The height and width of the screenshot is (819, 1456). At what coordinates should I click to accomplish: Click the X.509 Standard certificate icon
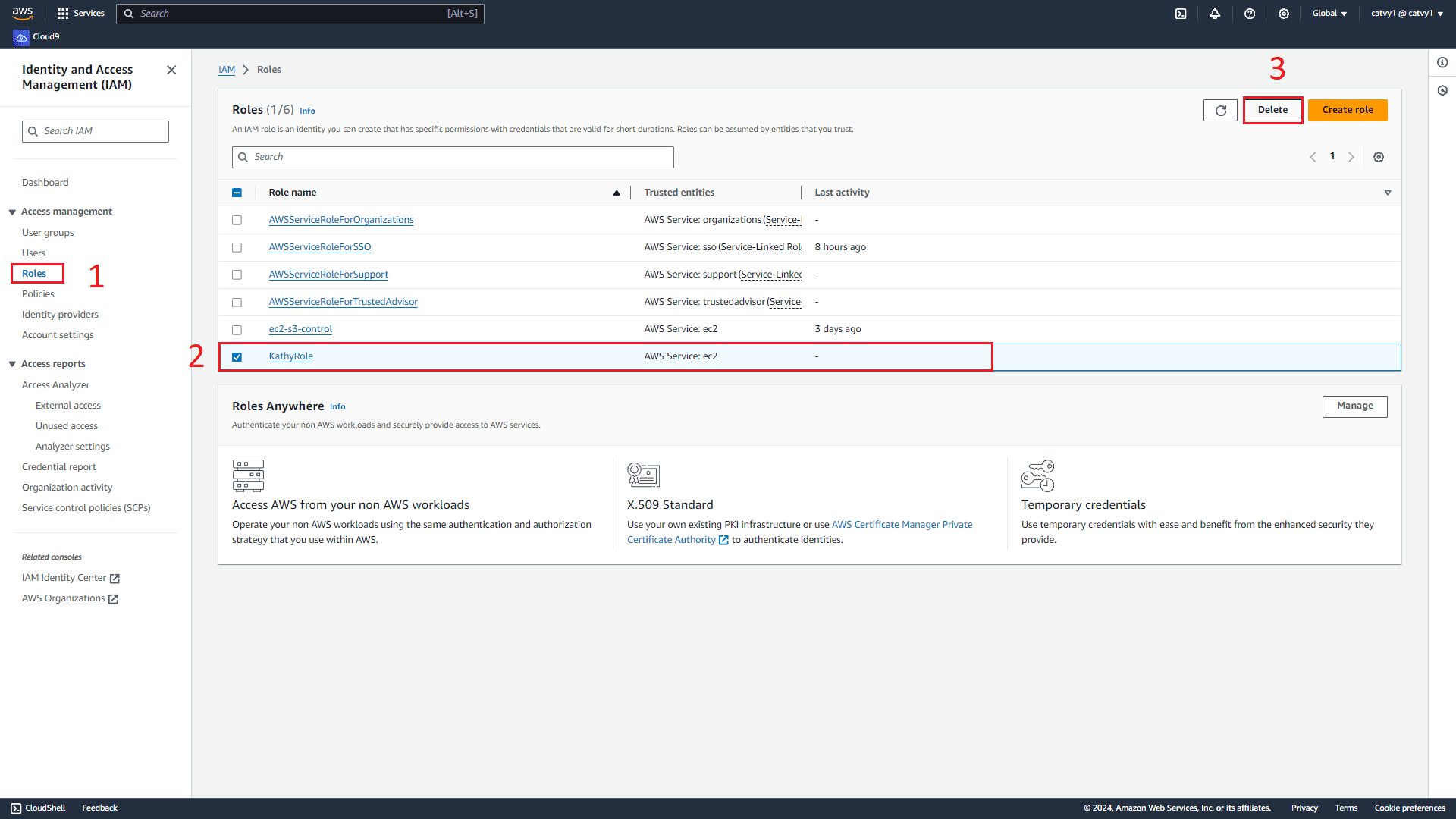point(643,475)
